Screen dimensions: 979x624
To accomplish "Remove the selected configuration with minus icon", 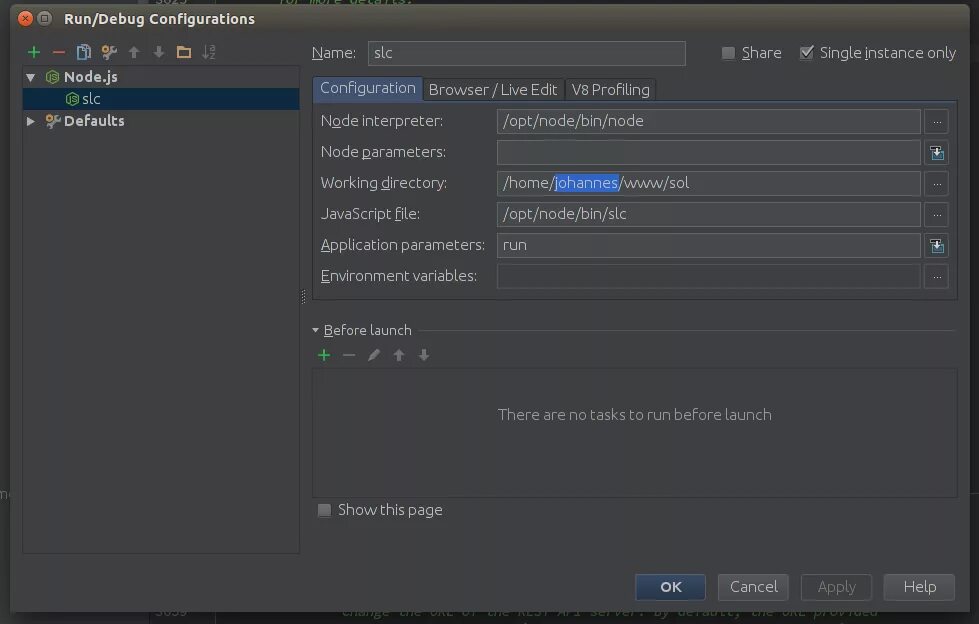I will (x=59, y=52).
